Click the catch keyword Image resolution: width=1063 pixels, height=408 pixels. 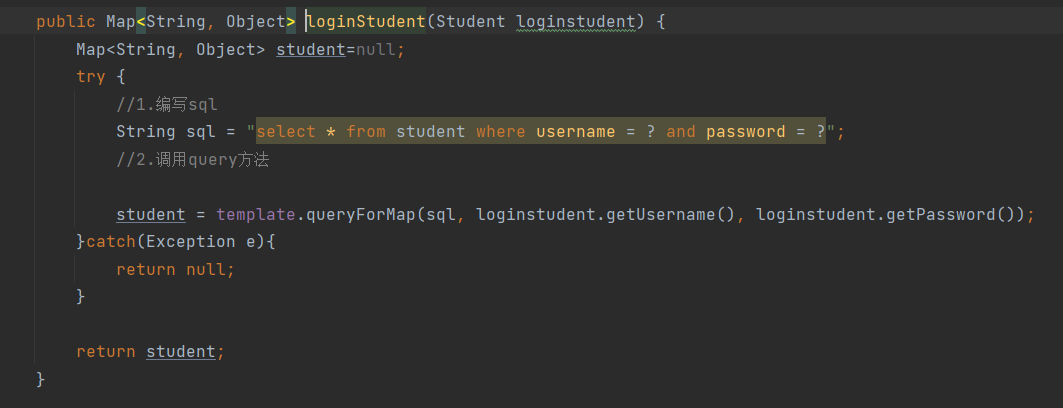point(111,242)
